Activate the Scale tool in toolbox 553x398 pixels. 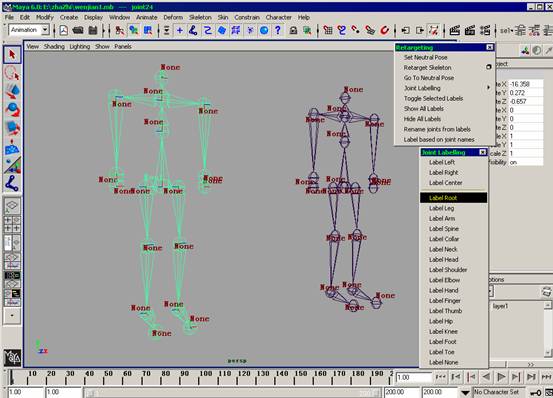click(12, 128)
